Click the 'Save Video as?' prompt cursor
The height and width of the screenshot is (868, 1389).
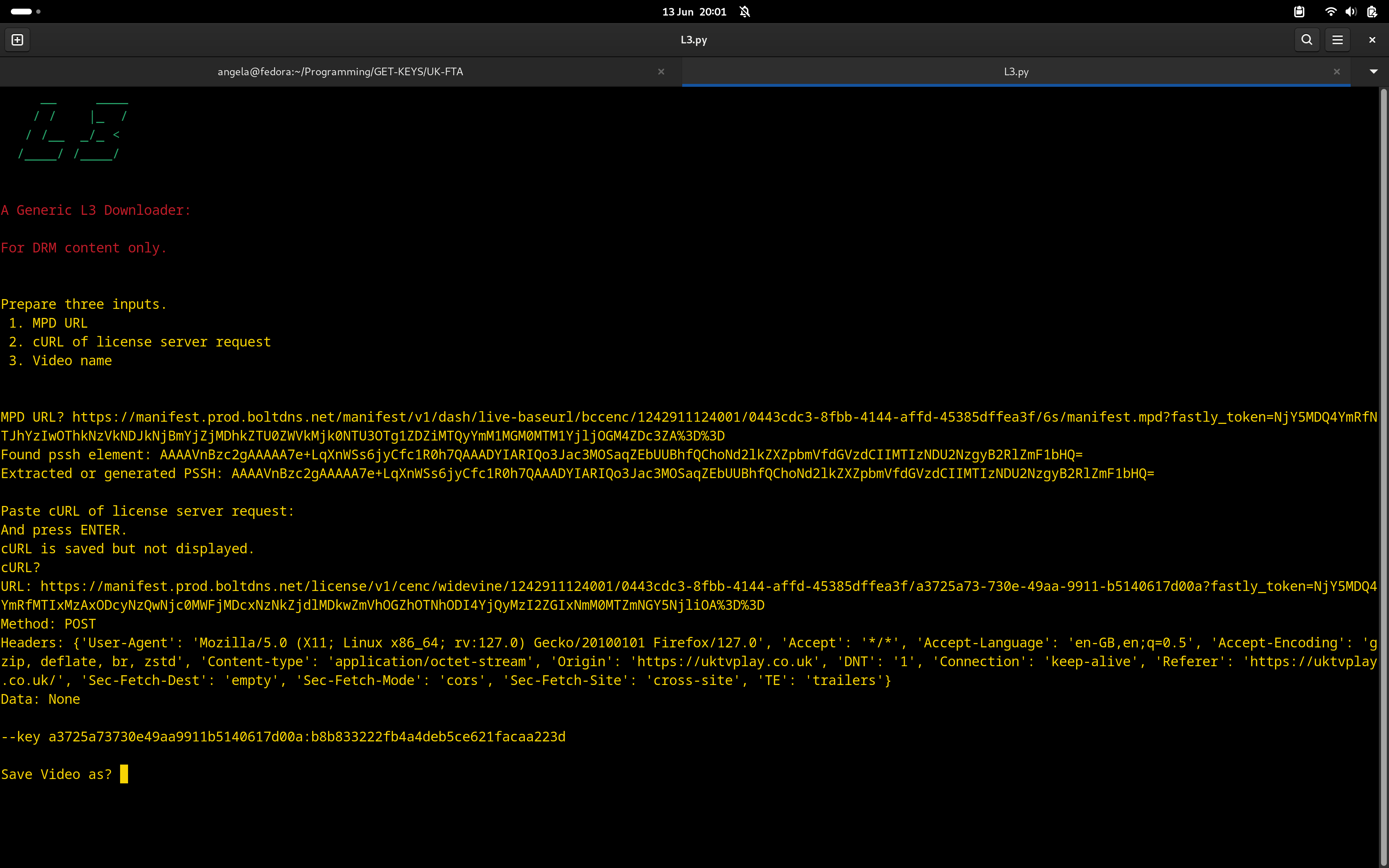click(124, 774)
